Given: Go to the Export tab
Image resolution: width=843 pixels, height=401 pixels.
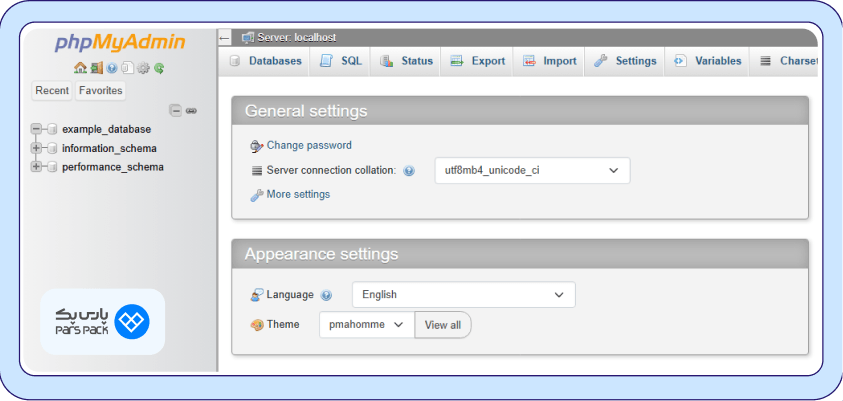Looking at the screenshot, I should pyautogui.click(x=477, y=61).
